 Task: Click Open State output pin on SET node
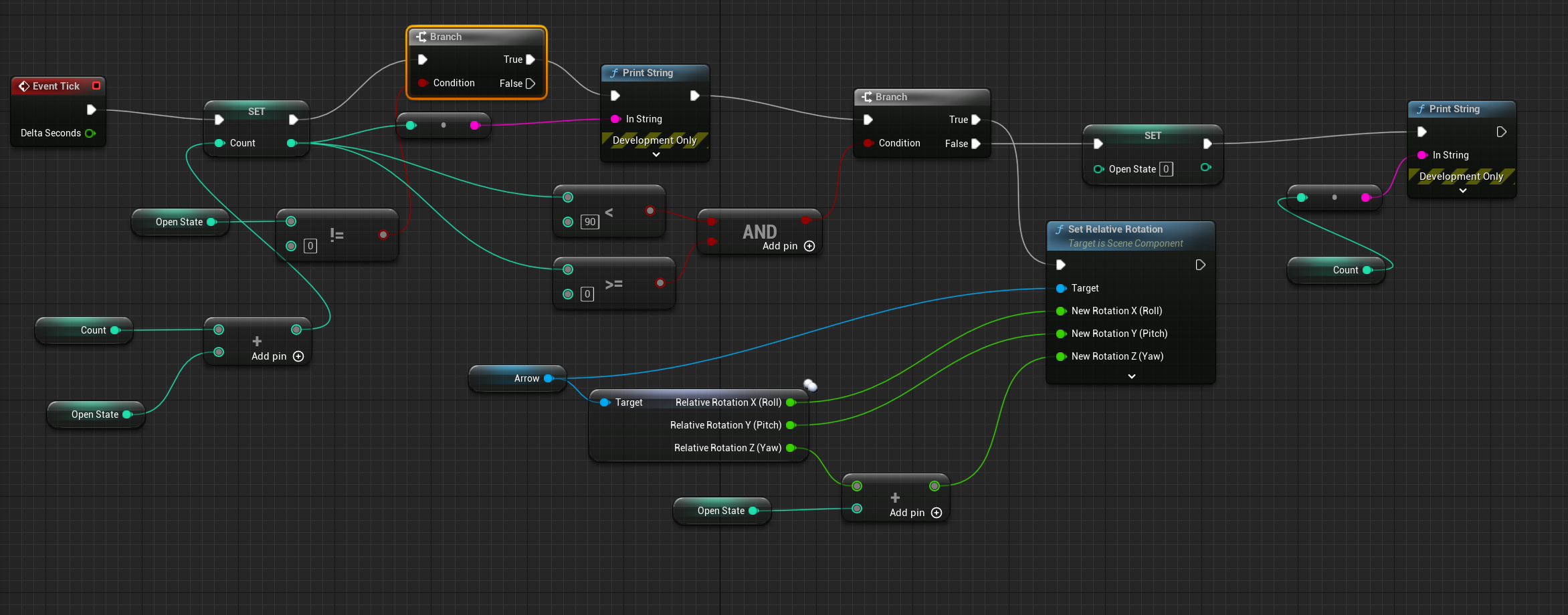[1205, 167]
